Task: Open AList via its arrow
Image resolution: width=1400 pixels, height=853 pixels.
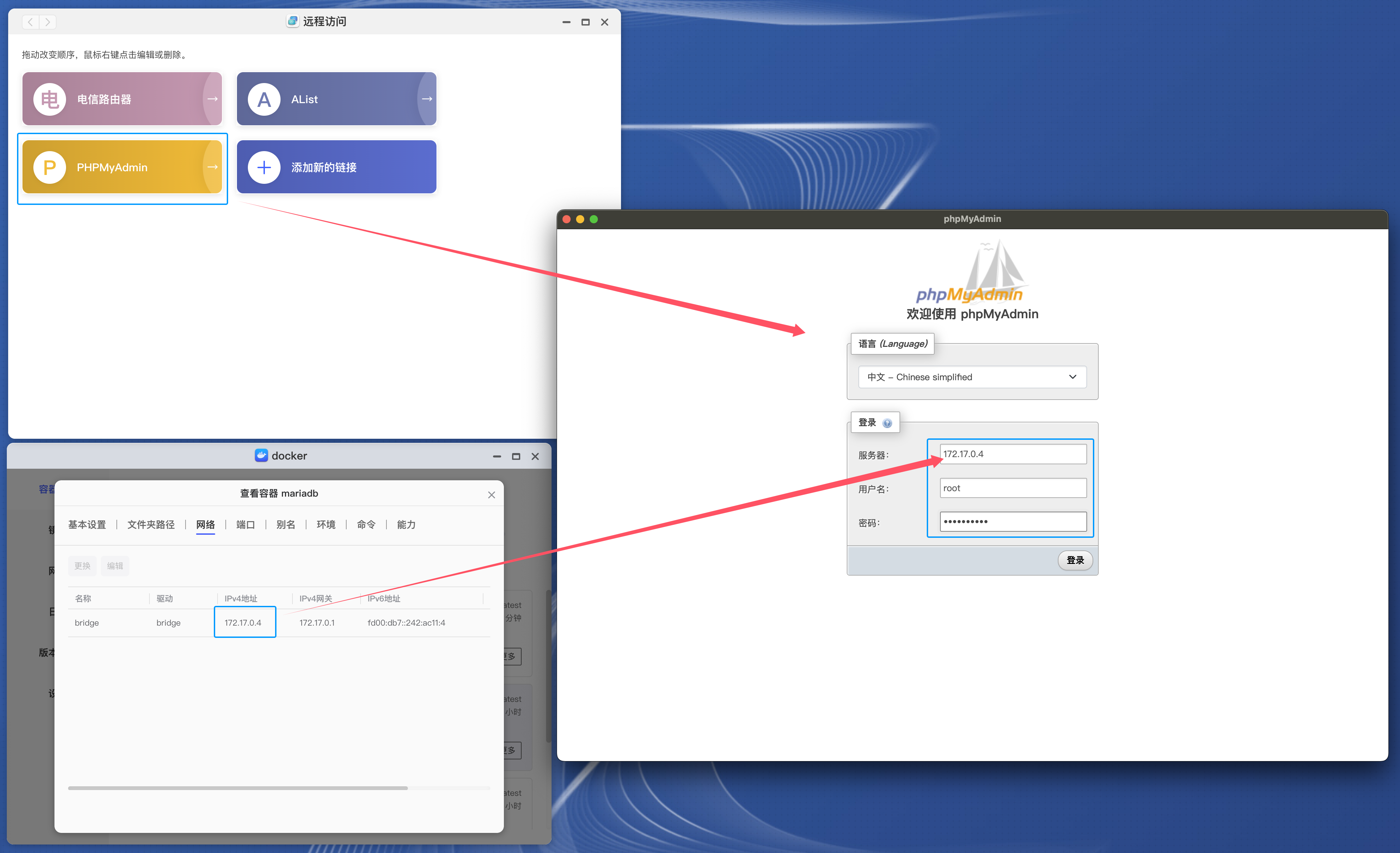Action: [x=427, y=99]
